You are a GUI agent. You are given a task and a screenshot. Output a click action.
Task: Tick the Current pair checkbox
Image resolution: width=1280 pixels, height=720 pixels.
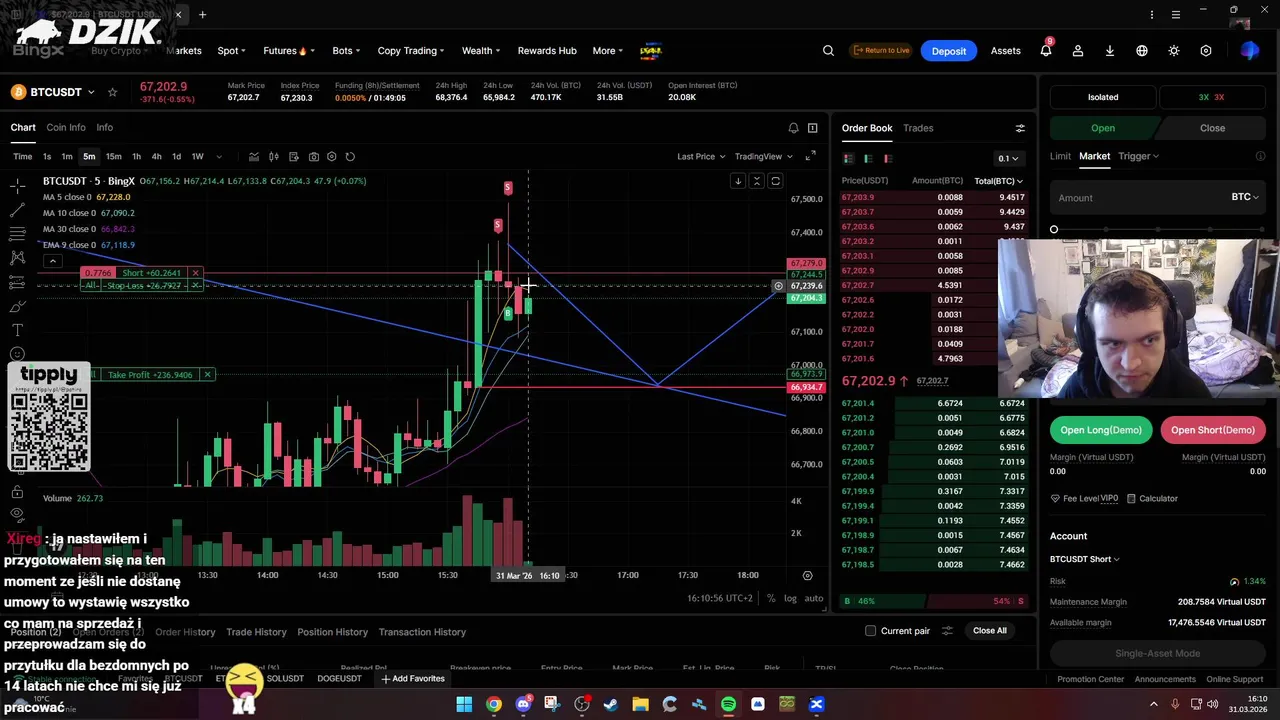870,631
